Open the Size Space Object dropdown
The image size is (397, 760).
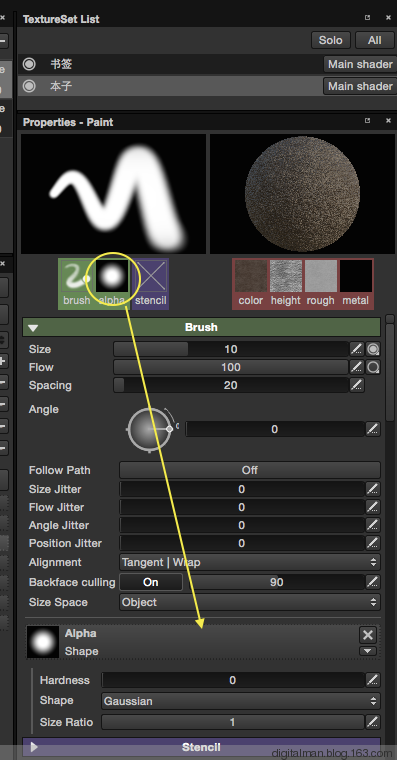[x=250, y=602]
